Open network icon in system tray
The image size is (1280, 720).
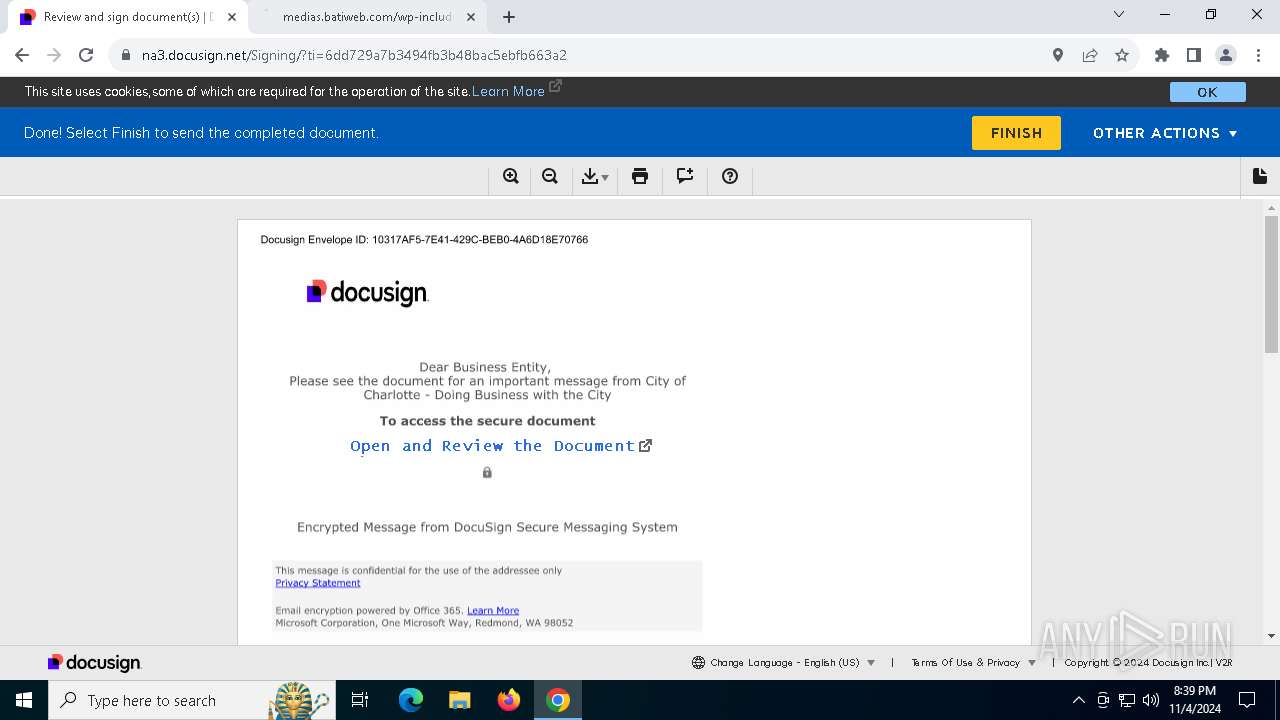(1127, 700)
